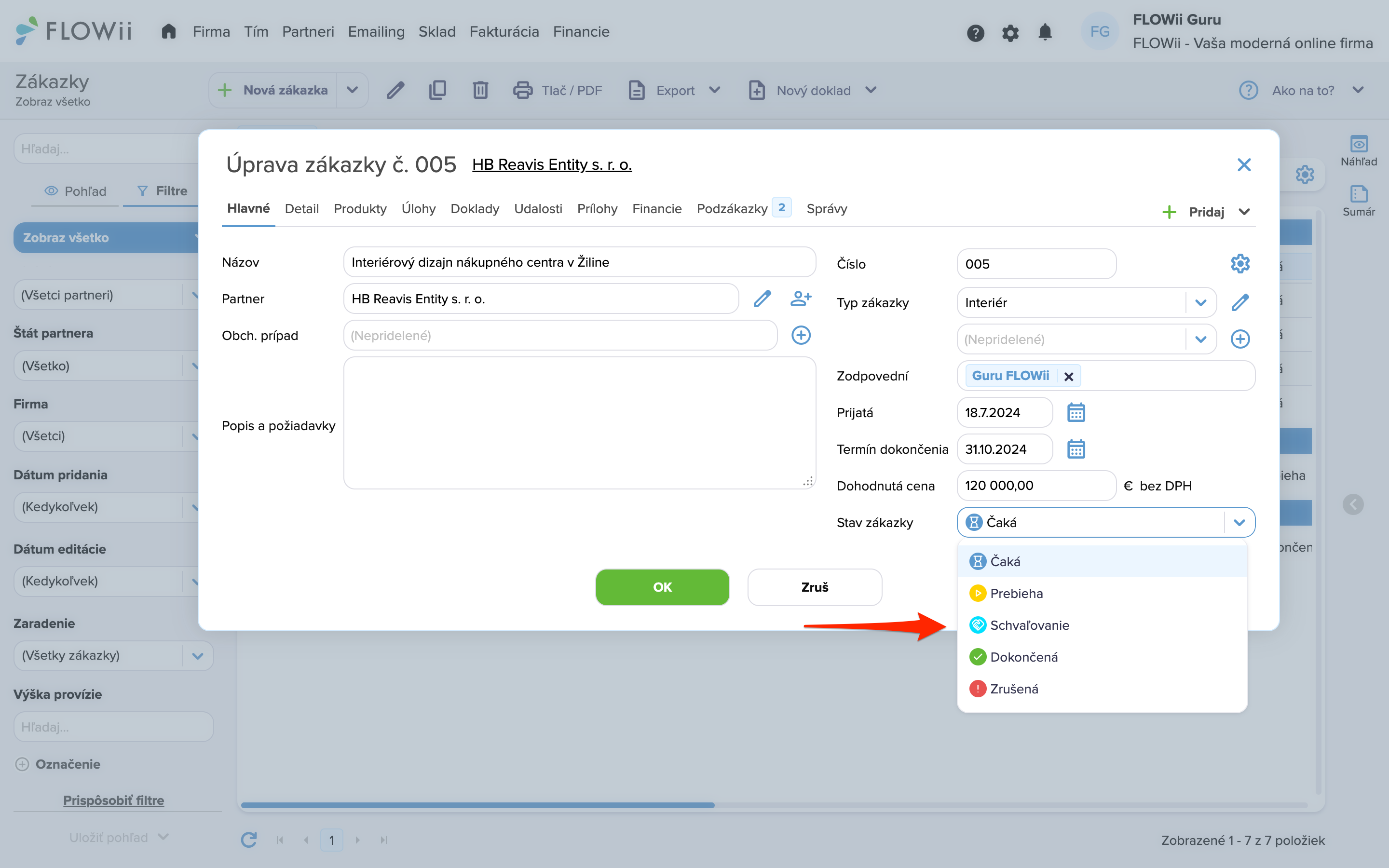Add business case plus icon beside Obch. prípad

coord(801,335)
